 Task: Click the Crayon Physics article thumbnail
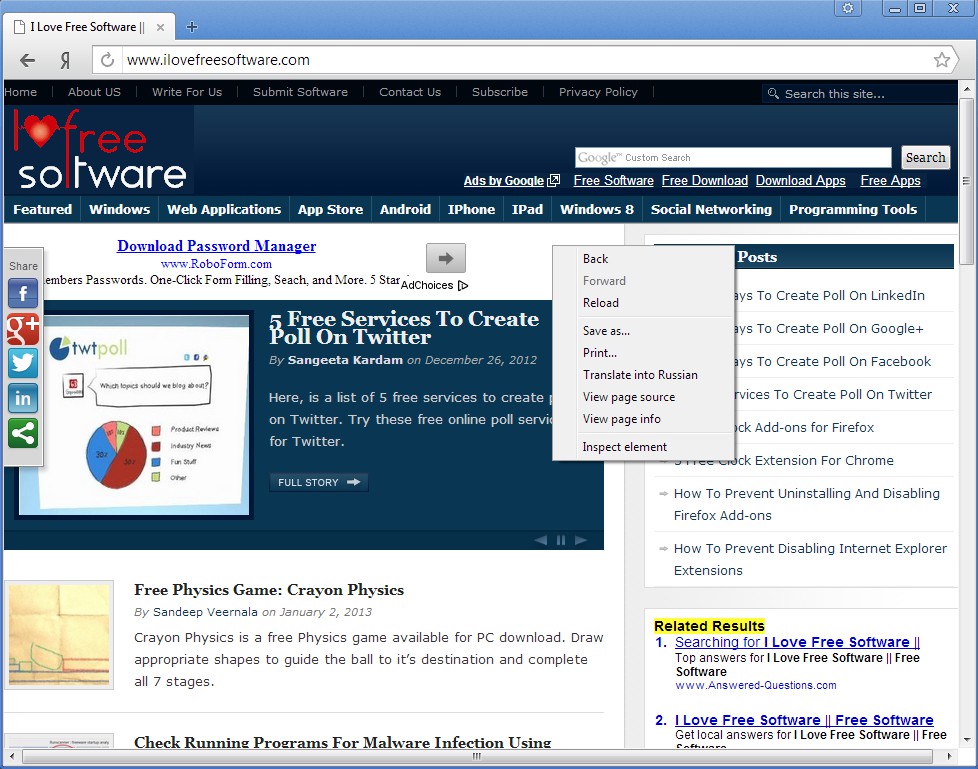pyautogui.click(x=59, y=635)
